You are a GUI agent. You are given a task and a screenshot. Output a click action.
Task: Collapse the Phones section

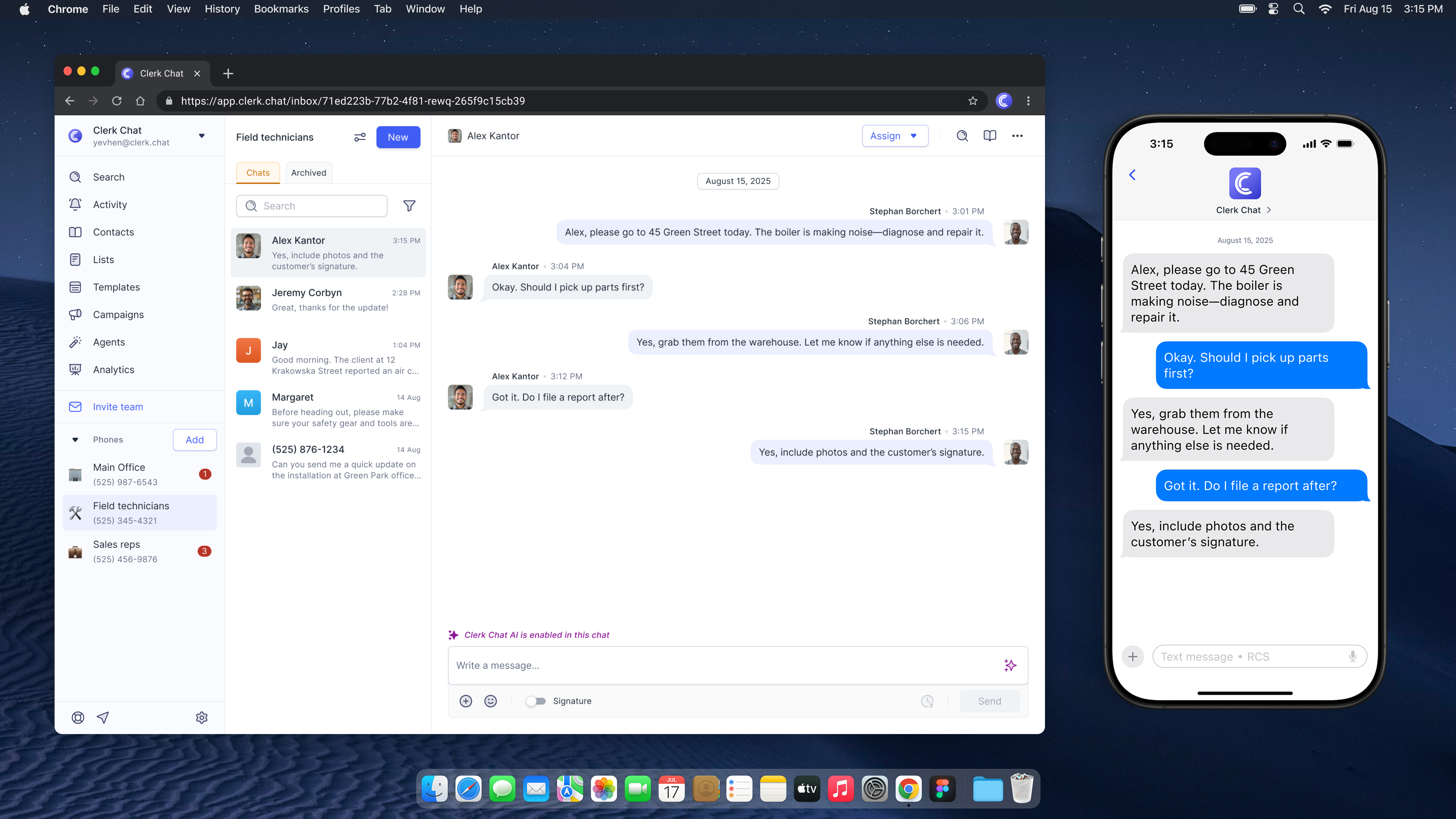[75, 440]
